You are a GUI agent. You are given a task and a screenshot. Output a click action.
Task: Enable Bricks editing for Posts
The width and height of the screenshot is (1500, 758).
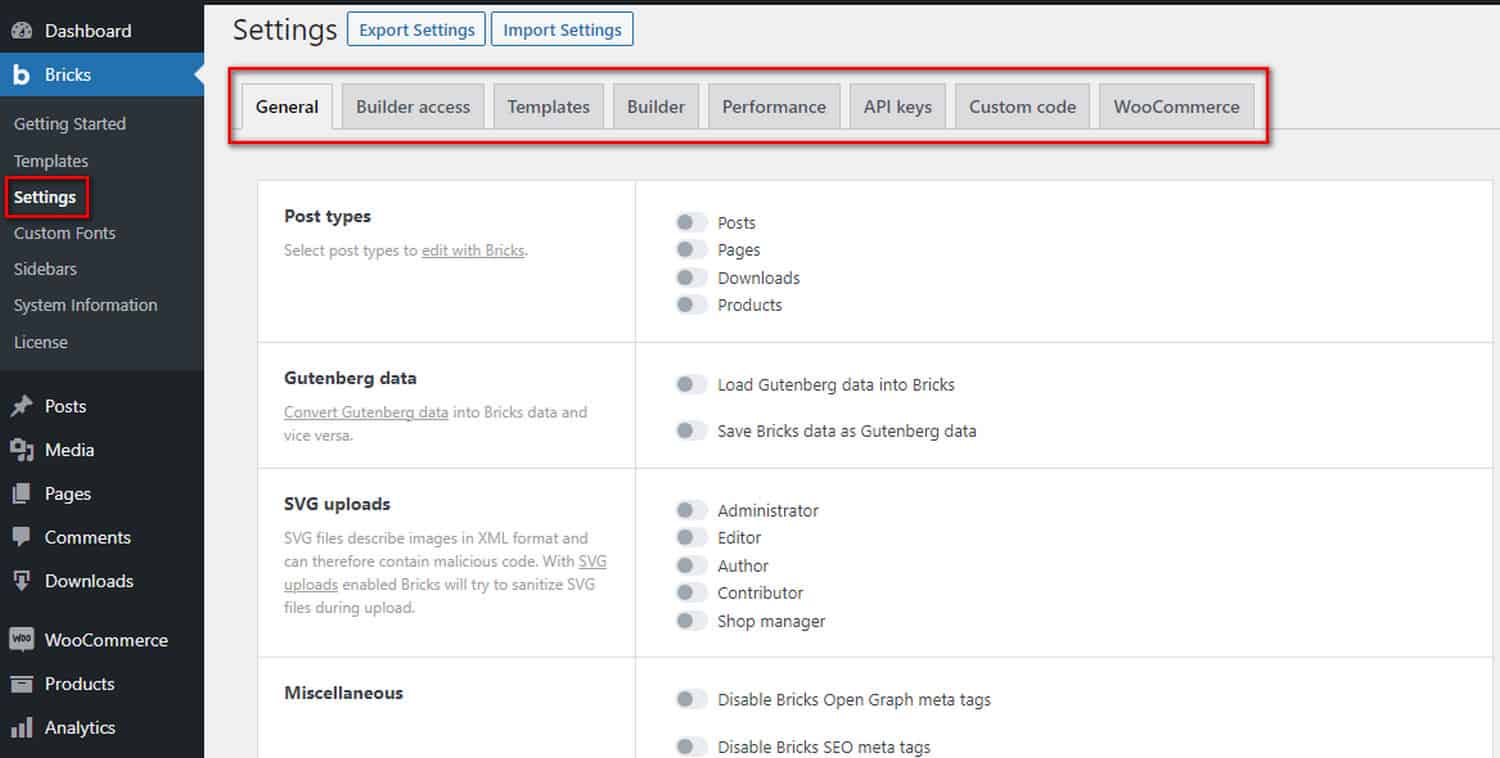[x=691, y=222]
